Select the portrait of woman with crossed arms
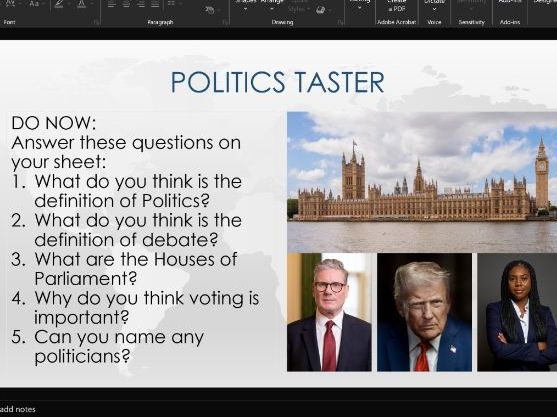 tap(517, 312)
